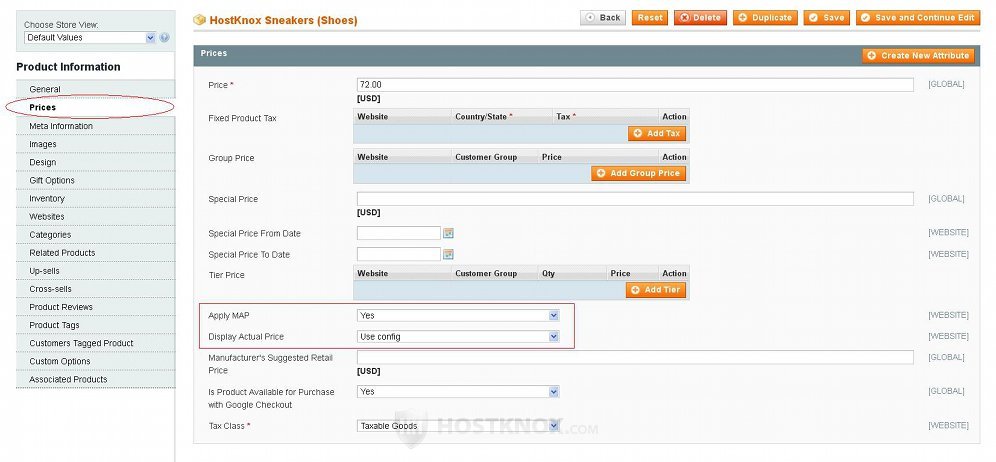
Task: Open the Display Actual Price dropdown
Action: pyautogui.click(x=458, y=337)
